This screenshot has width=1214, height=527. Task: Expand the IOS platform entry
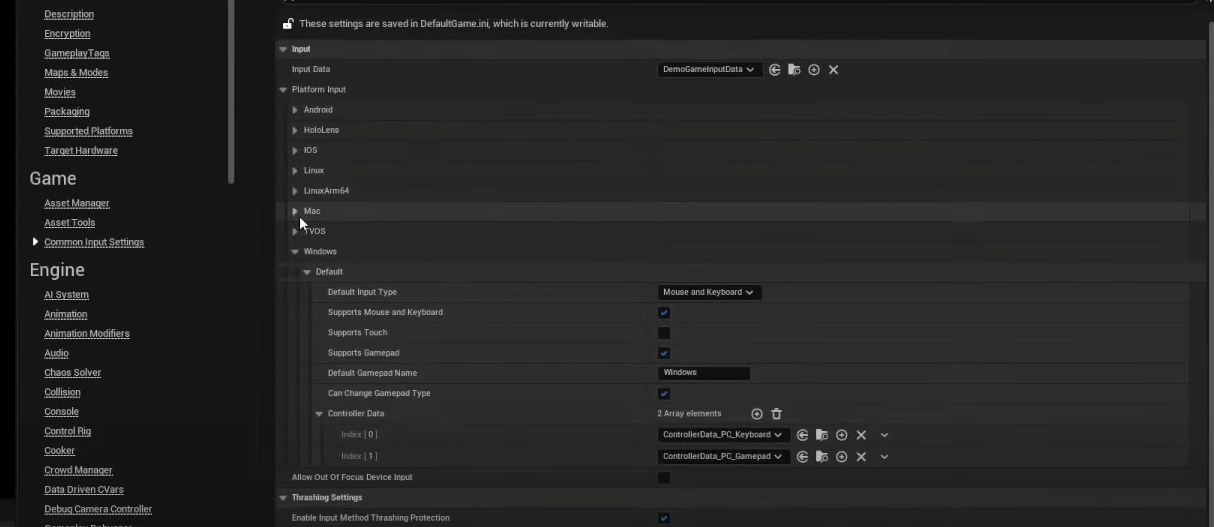coord(295,151)
